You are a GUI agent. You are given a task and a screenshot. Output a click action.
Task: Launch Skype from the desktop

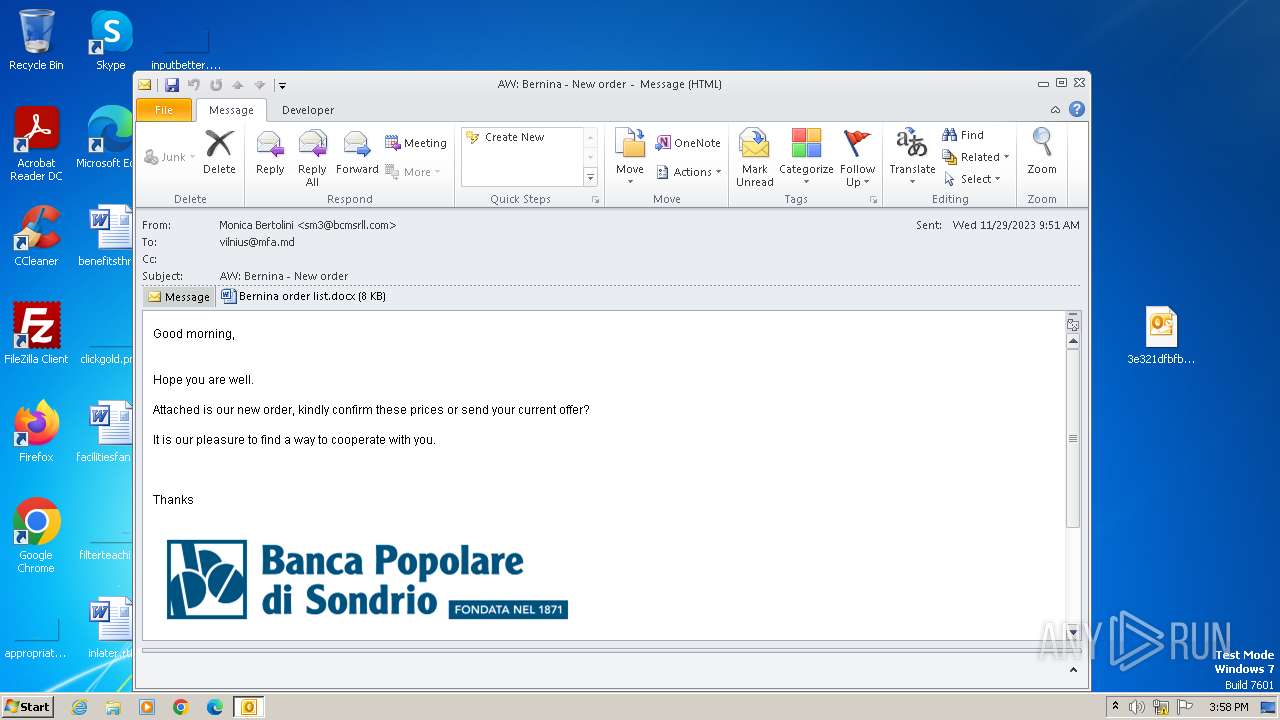pos(111,40)
